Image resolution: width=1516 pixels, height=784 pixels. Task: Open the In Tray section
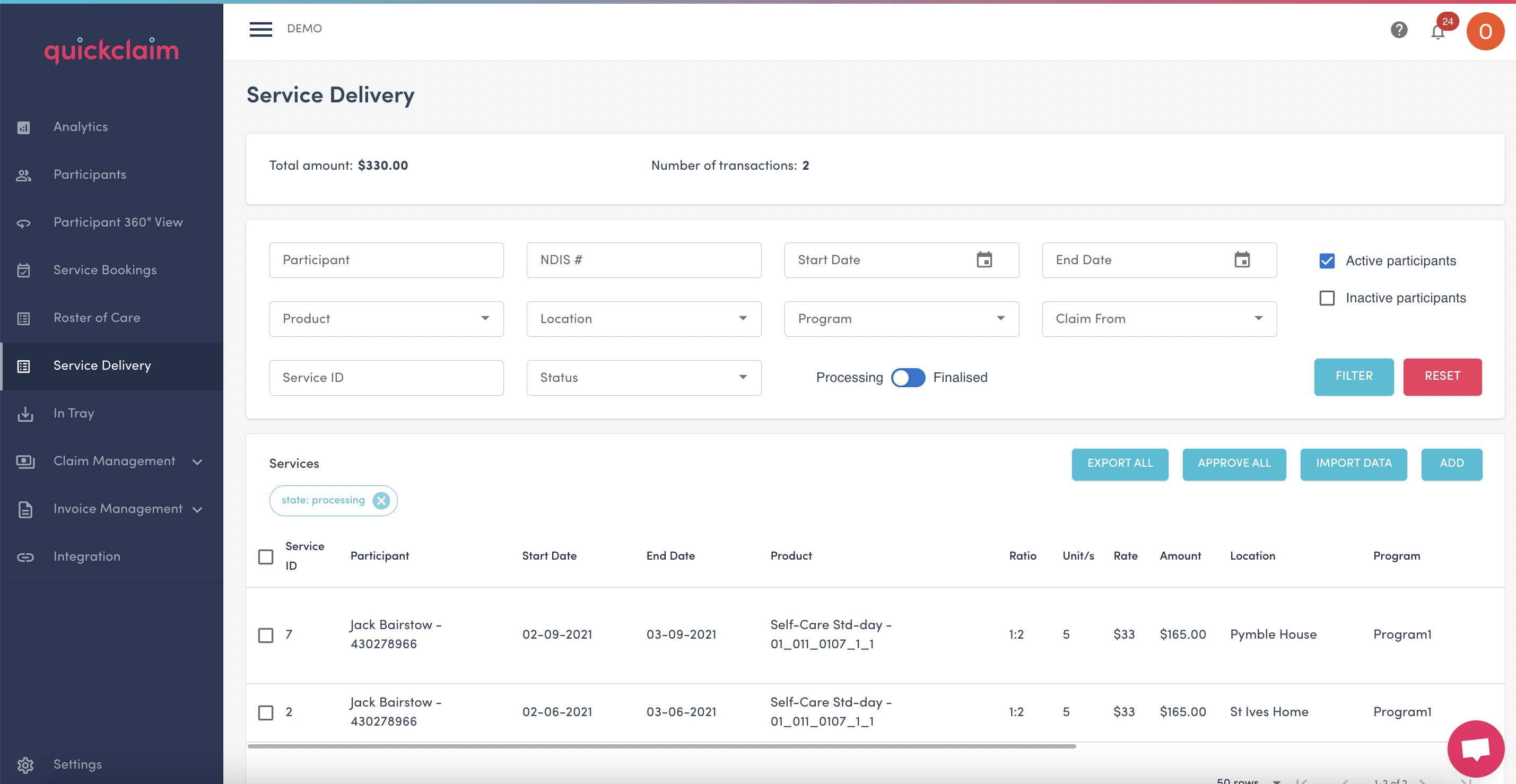tap(74, 413)
